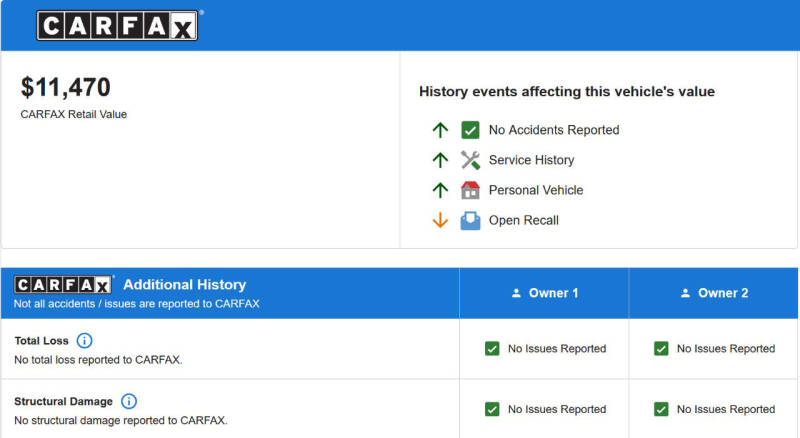Click Owner 1 Structural Damage No Issues Reported text
The image size is (800, 438).
tap(557, 409)
